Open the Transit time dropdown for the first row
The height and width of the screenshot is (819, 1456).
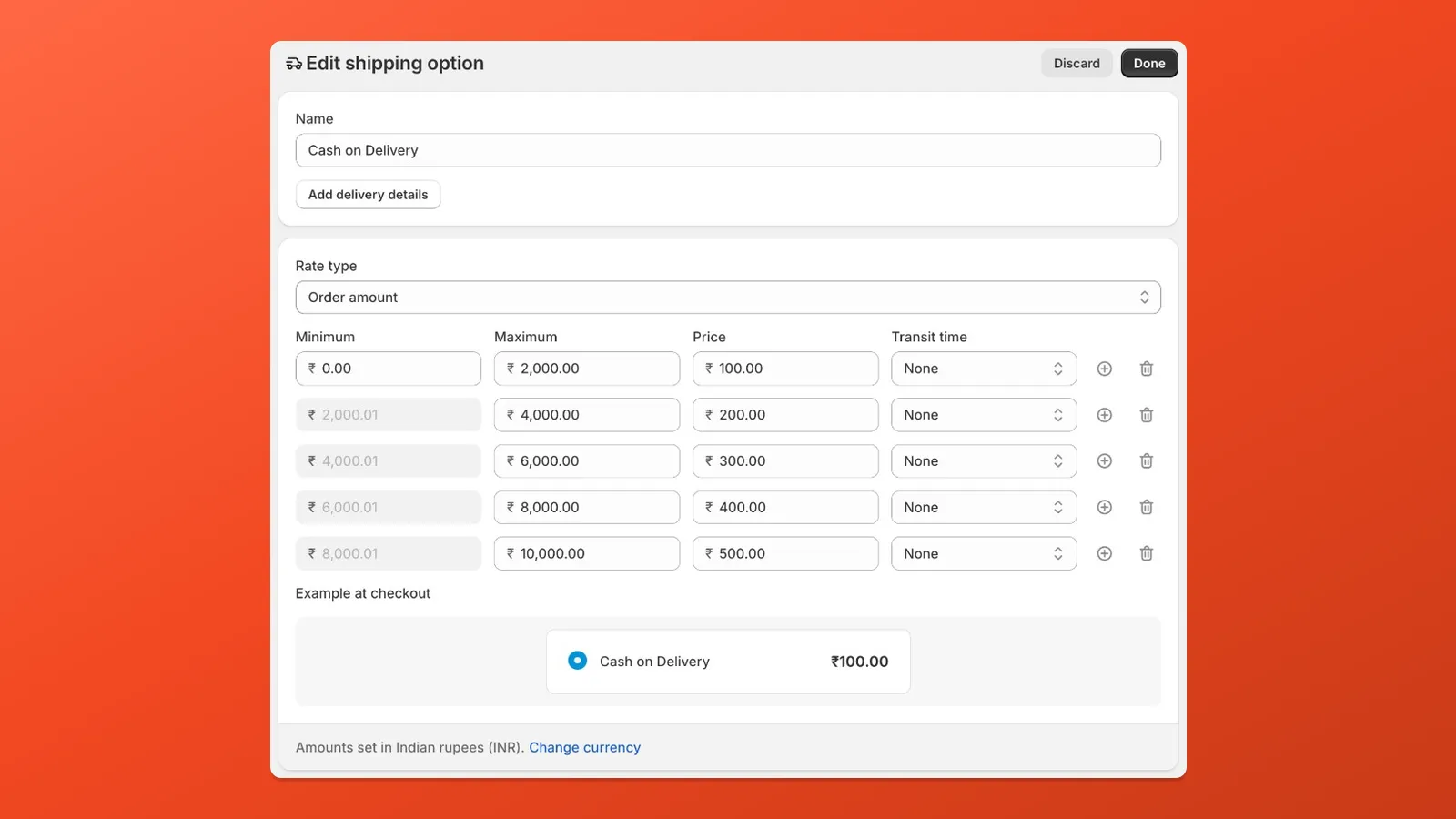[983, 369]
